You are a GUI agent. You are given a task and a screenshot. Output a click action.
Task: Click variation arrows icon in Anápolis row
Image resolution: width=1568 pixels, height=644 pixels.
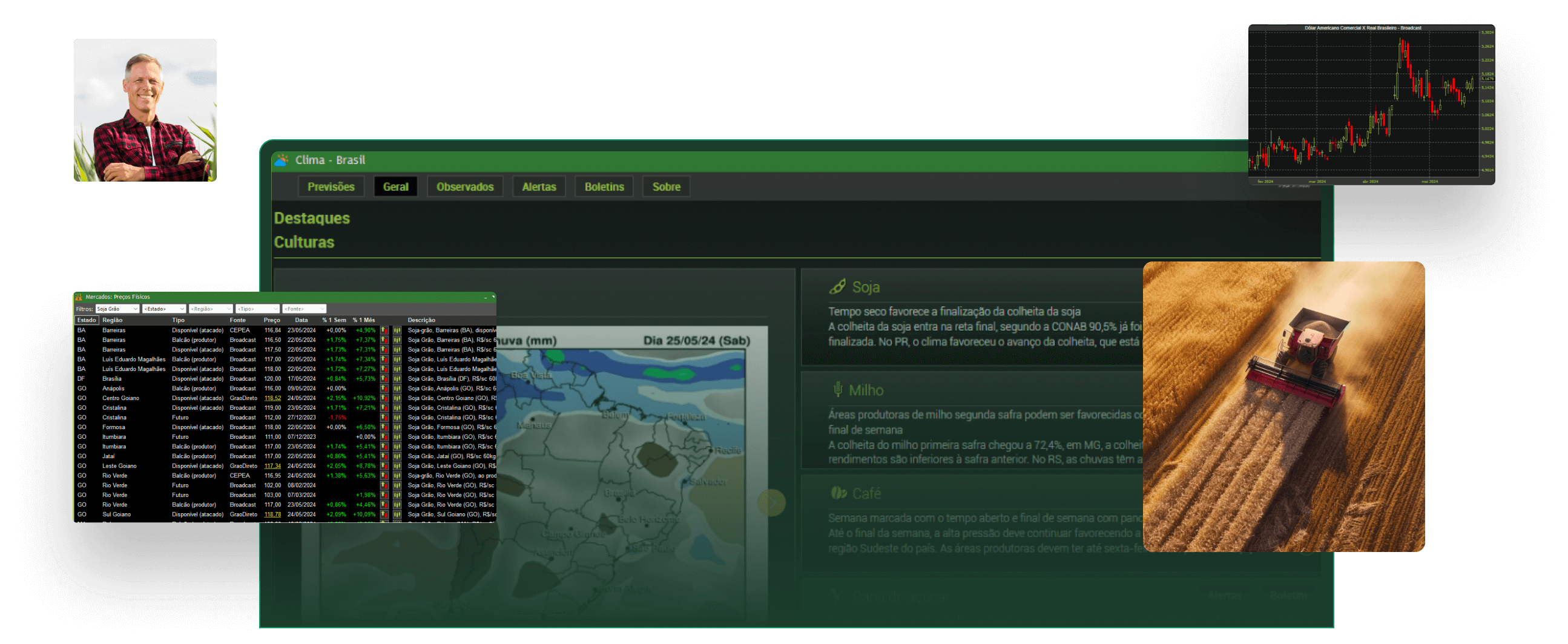point(384,389)
